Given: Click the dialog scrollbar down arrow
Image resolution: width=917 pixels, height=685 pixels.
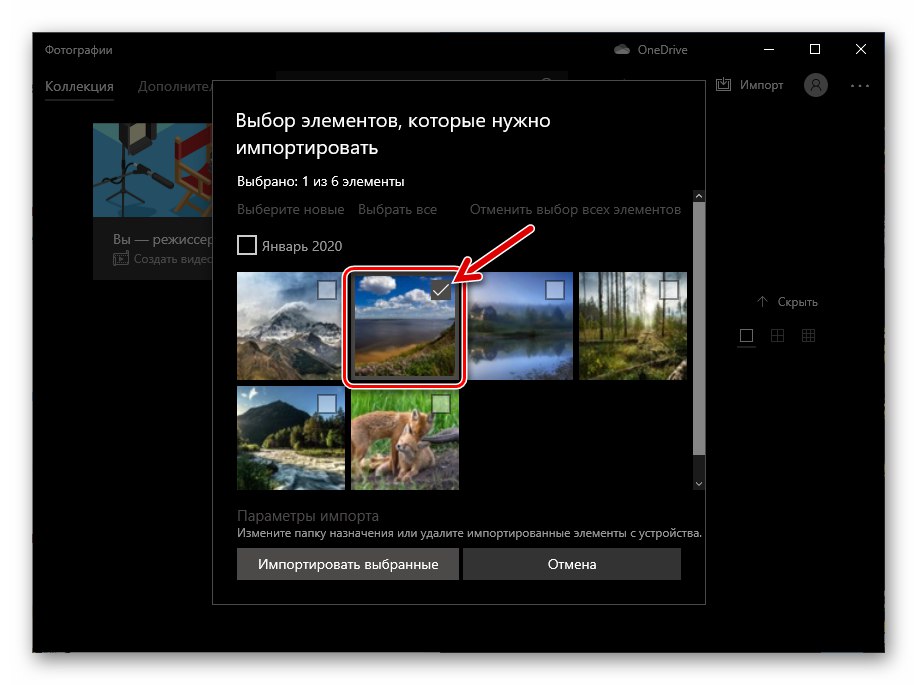Looking at the screenshot, I should click(698, 483).
